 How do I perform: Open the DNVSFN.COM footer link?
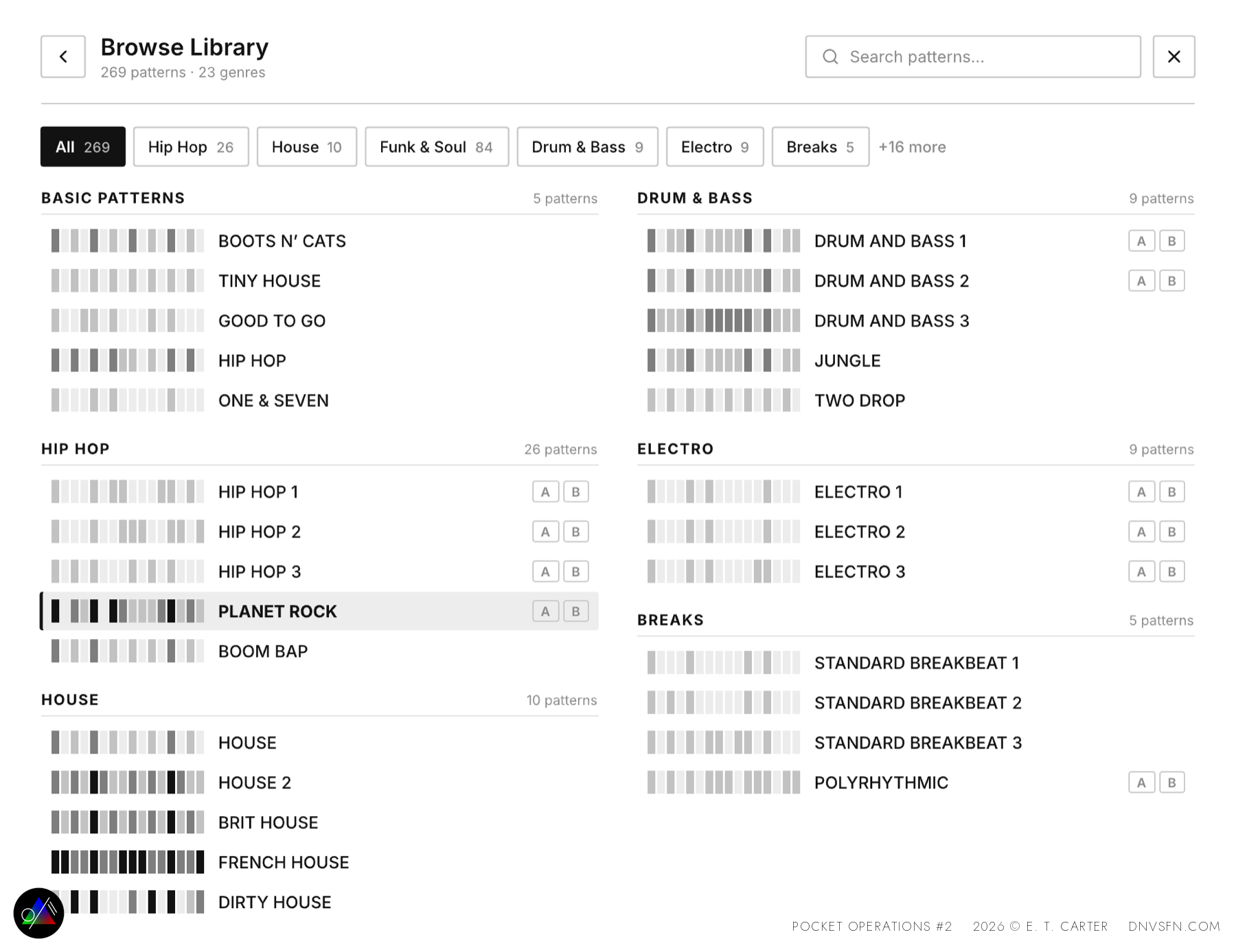click(x=1174, y=926)
